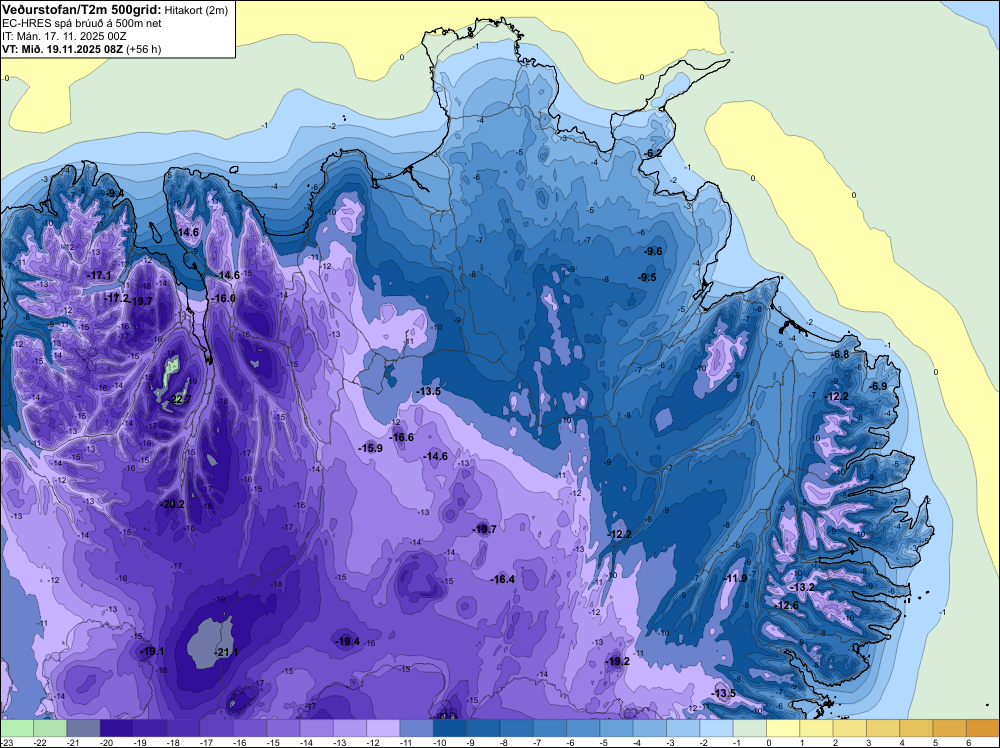Image resolution: width=1000 pixels, height=748 pixels.
Task: Click the legend scale label 3
Action: (x=869, y=743)
